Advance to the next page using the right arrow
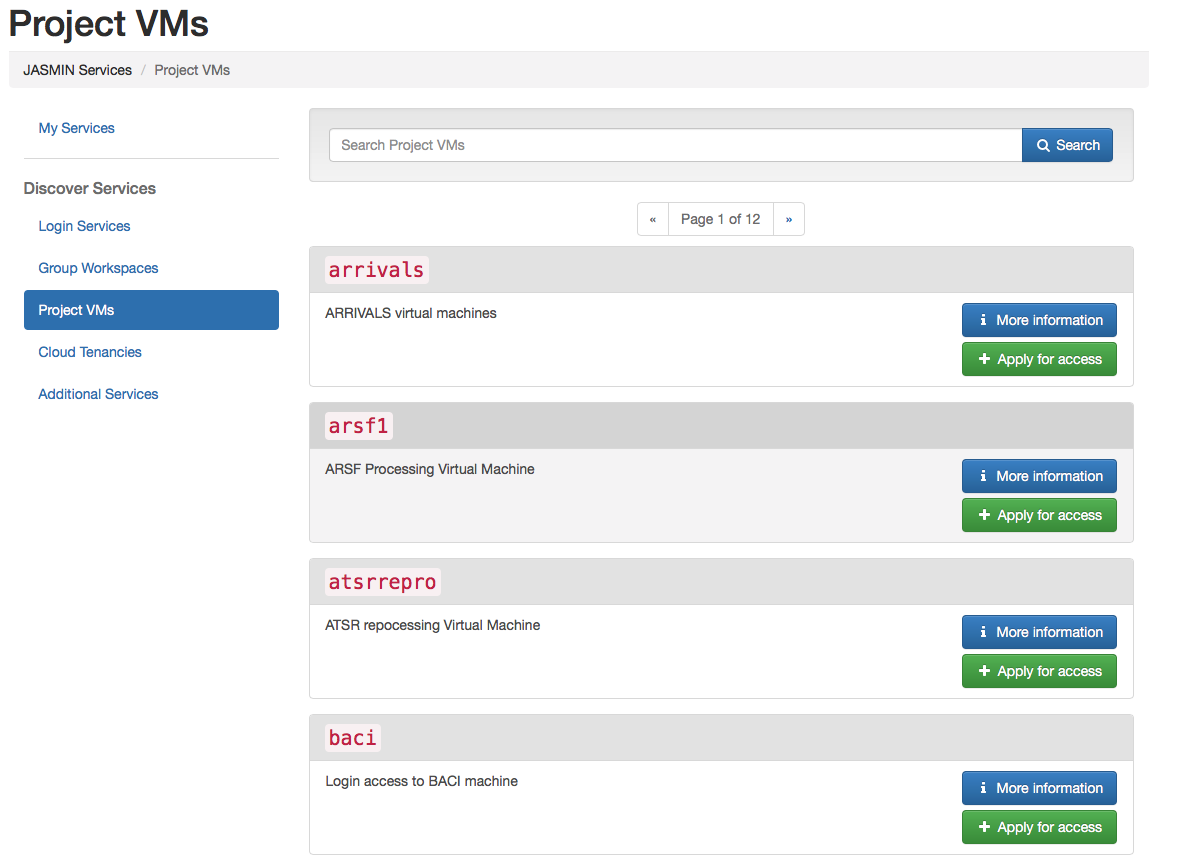This screenshot has width=1186, height=862. [x=789, y=218]
